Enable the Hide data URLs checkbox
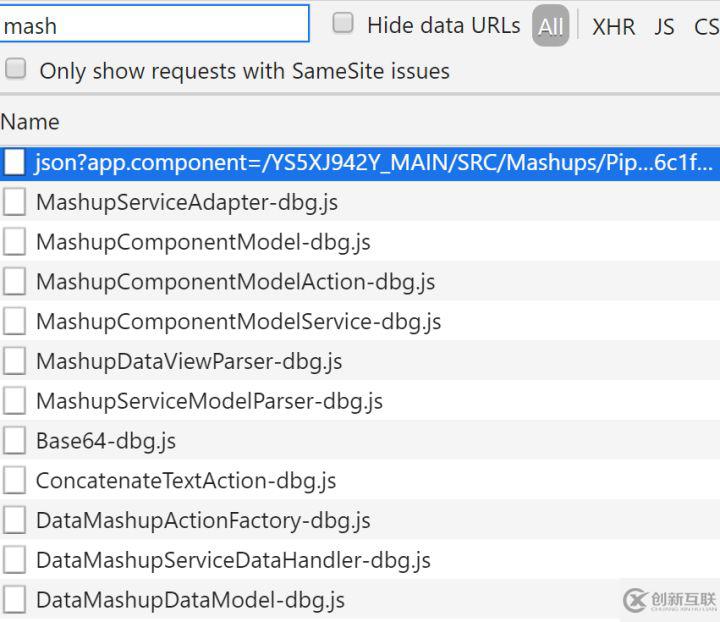 click(x=343, y=24)
